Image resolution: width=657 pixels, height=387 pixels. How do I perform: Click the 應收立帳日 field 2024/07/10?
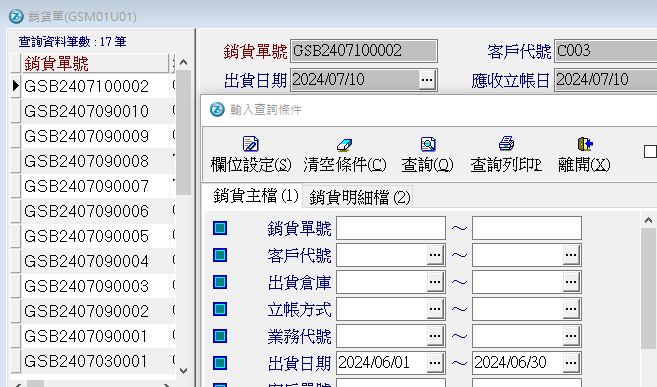606,80
